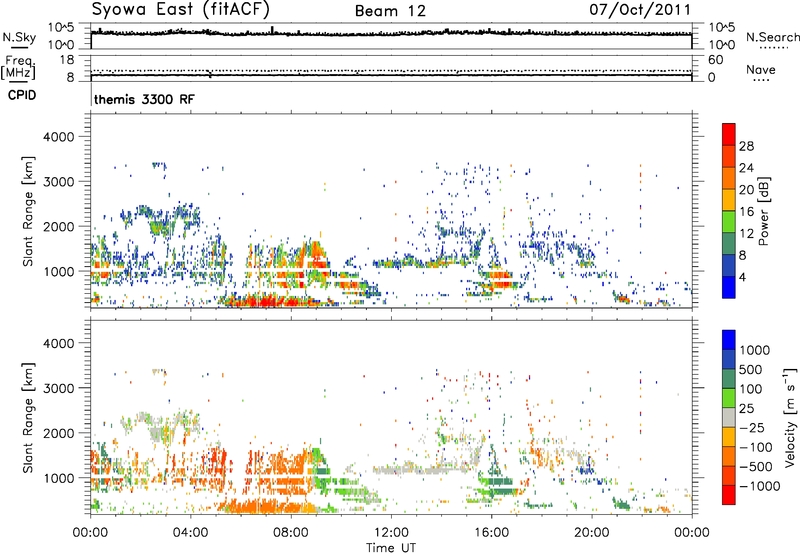The width and height of the screenshot is (800, 554).
Task: Click the 'Syowa East (fitACF)' plot title
Action: 181,9
